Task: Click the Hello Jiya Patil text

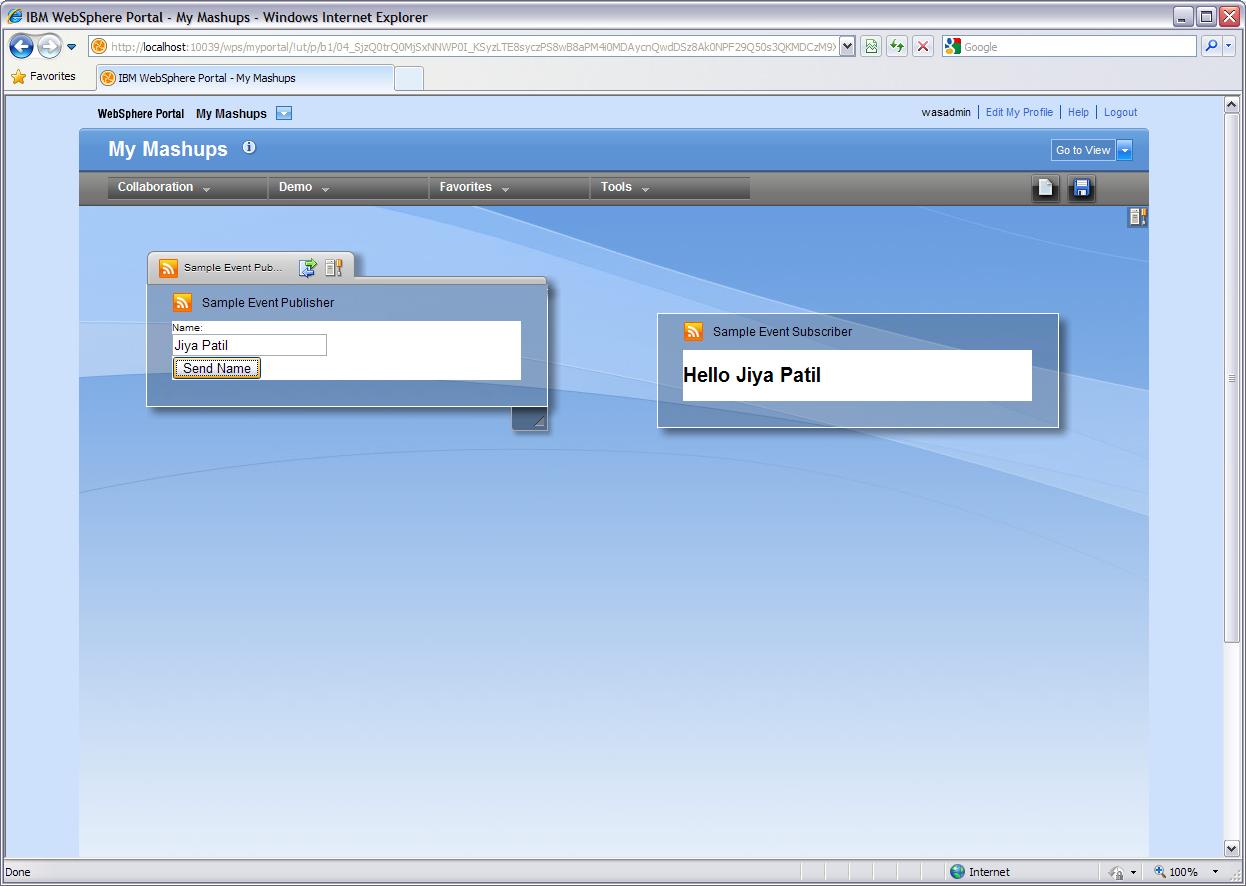Action: pos(752,375)
